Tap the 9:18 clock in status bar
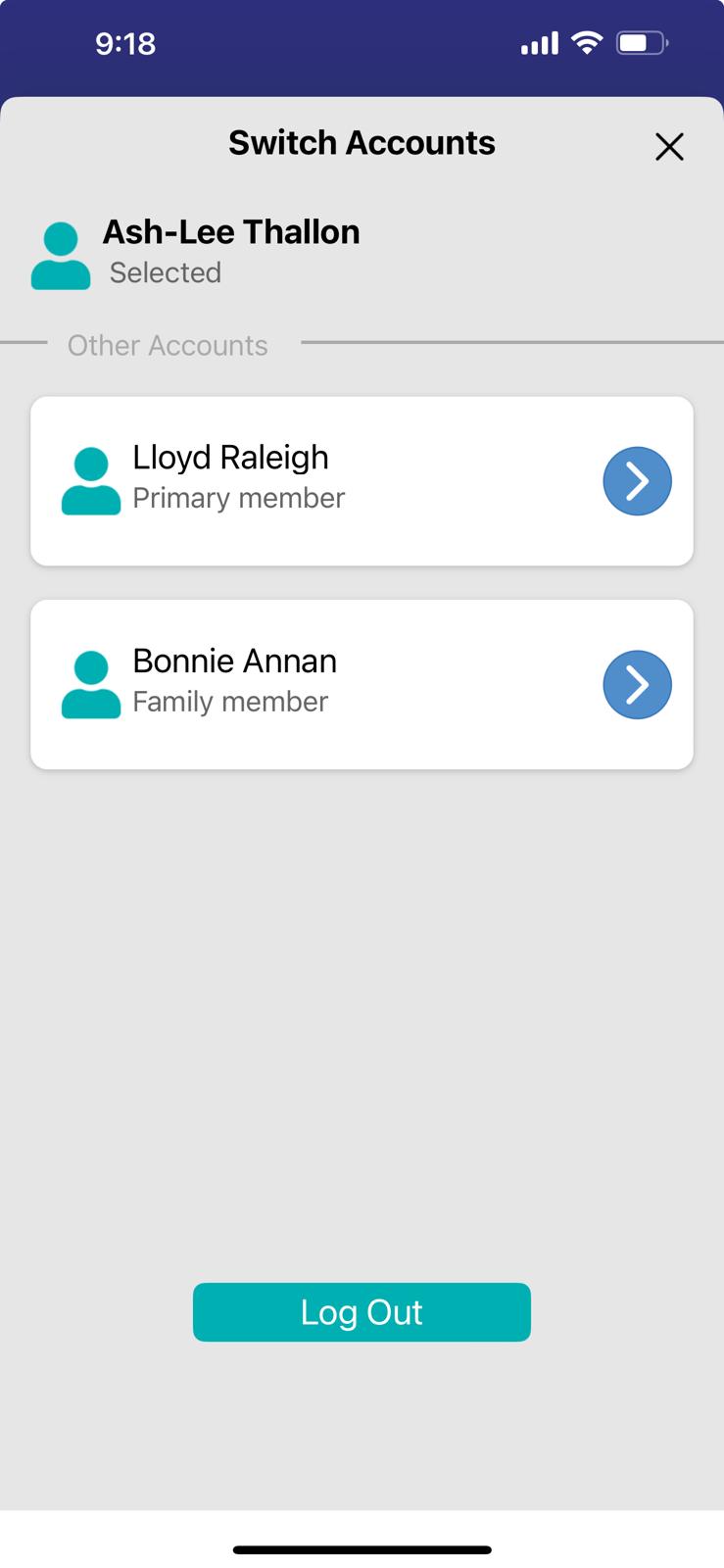Image resolution: width=724 pixels, height=1568 pixels. (x=125, y=44)
